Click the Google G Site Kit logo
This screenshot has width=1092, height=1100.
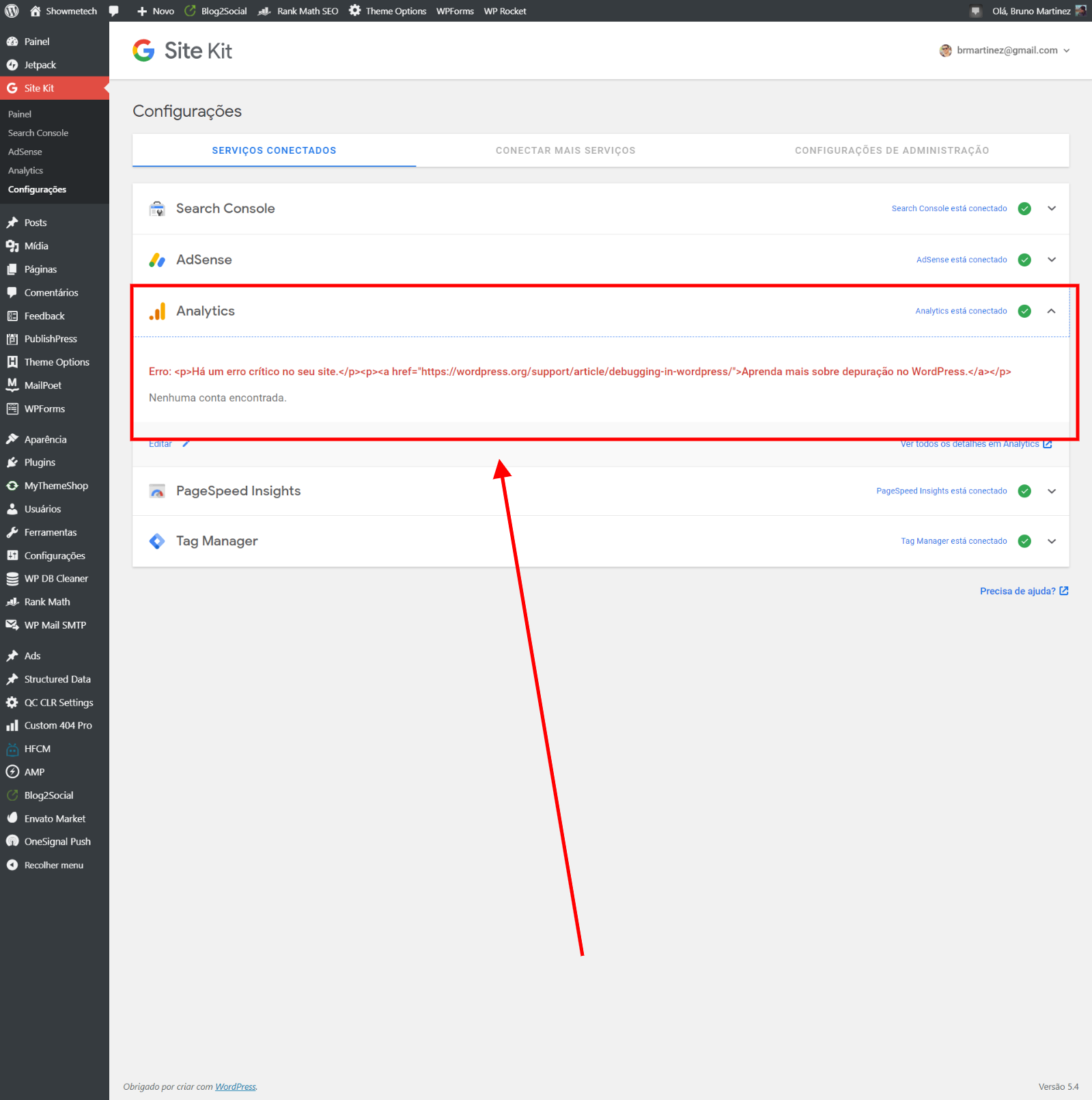click(x=143, y=51)
